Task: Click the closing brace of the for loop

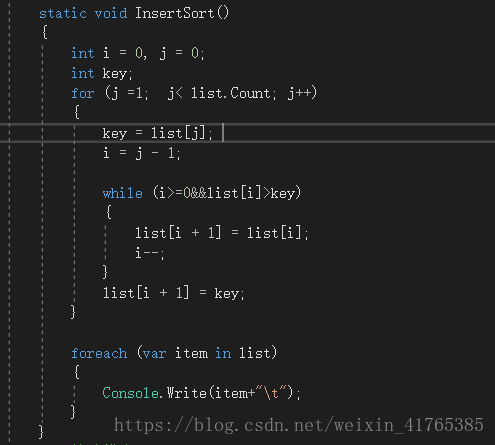Action: click(x=73, y=312)
